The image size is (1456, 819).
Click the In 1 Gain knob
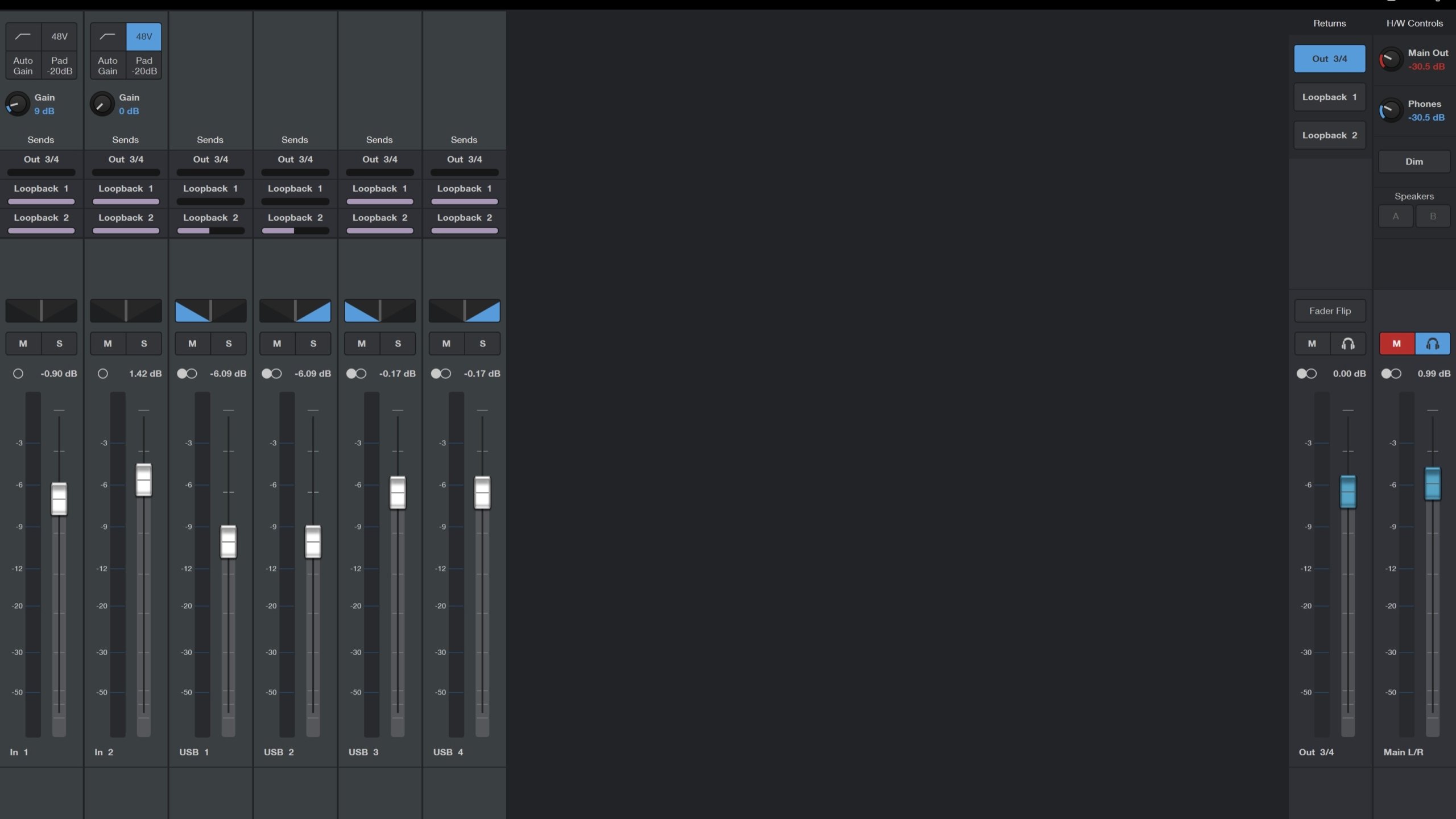click(18, 104)
